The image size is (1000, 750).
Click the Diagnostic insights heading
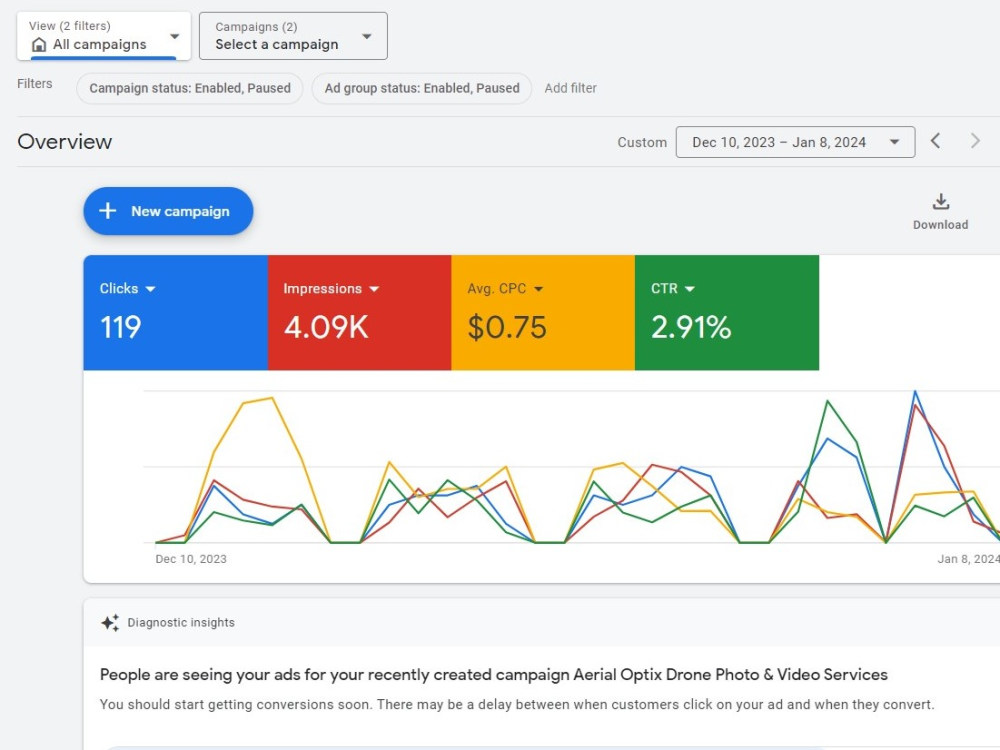coord(181,622)
